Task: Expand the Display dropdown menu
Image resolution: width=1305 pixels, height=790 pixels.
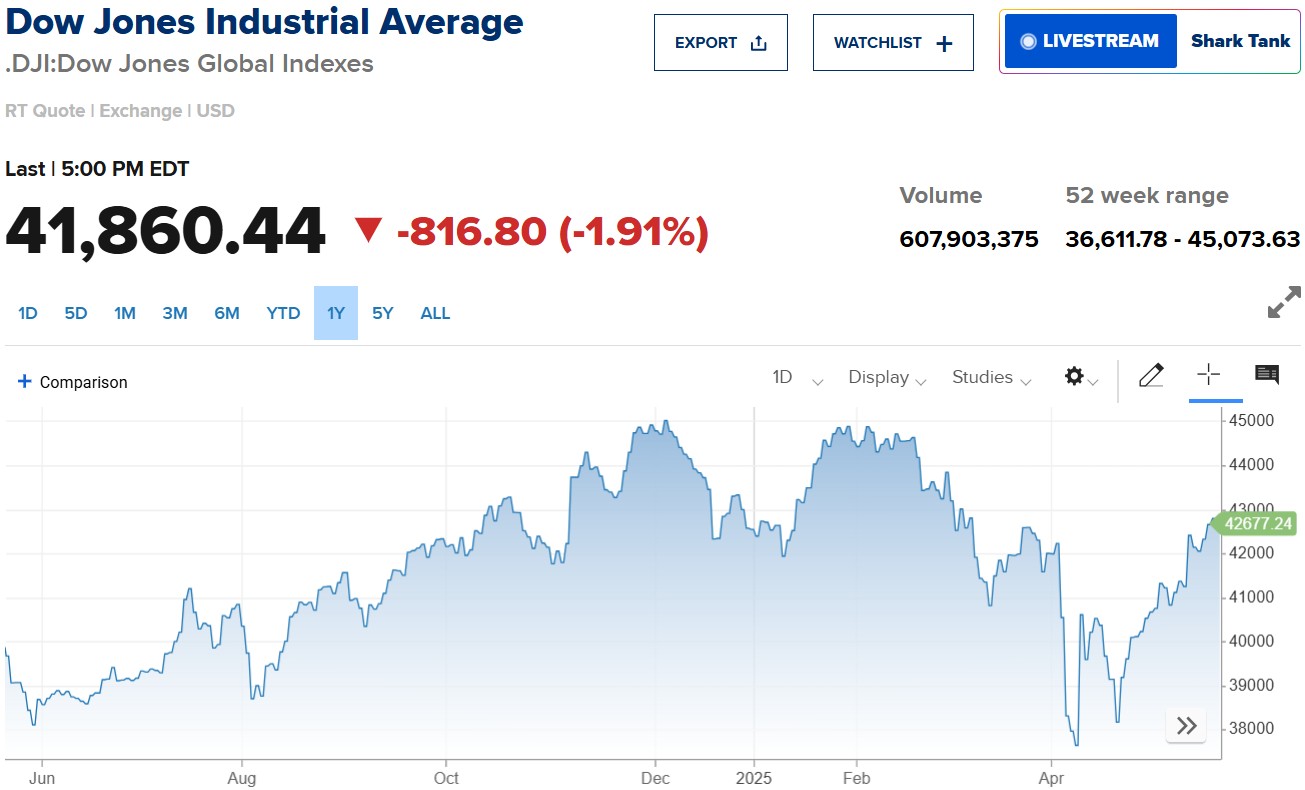Action: 887,378
